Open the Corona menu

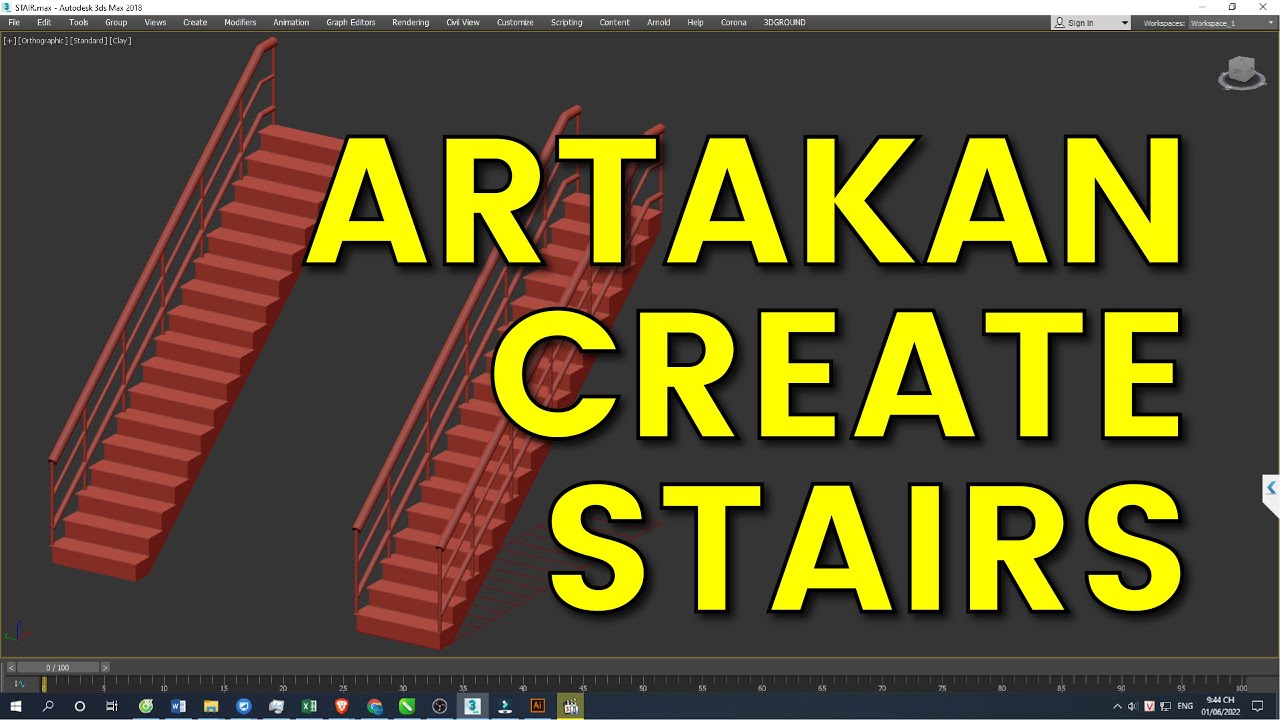(x=733, y=22)
